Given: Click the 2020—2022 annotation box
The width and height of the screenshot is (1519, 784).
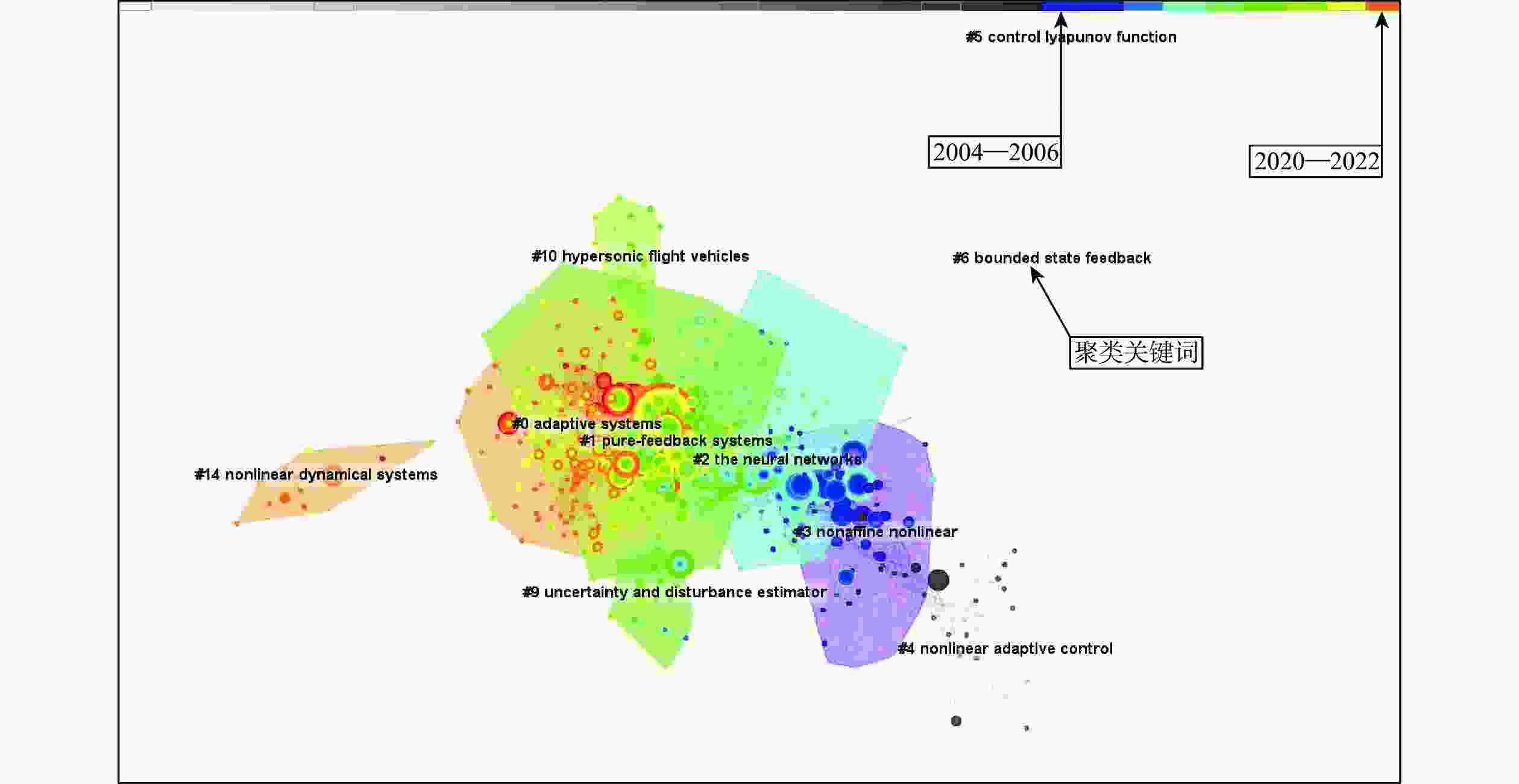Looking at the screenshot, I should click(1315, 161).
